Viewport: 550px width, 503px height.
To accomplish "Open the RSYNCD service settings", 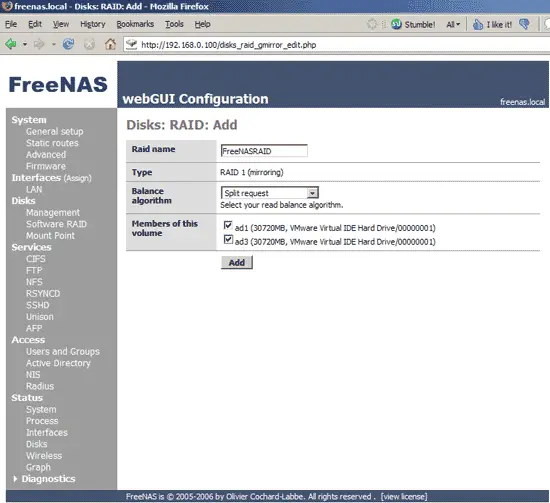I will click(x=43, y=294).
